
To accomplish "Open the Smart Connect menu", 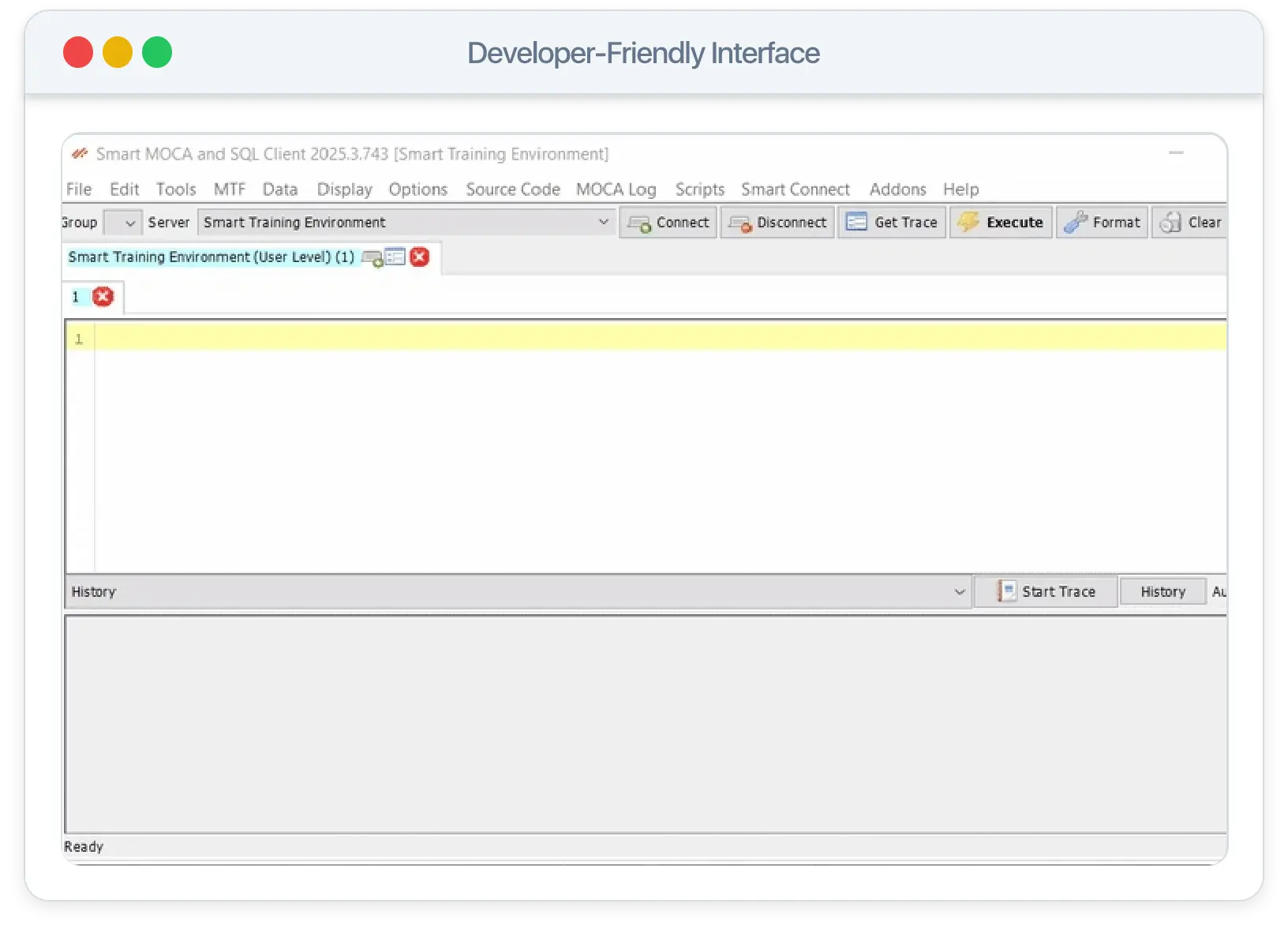I will tap(795, 189).
